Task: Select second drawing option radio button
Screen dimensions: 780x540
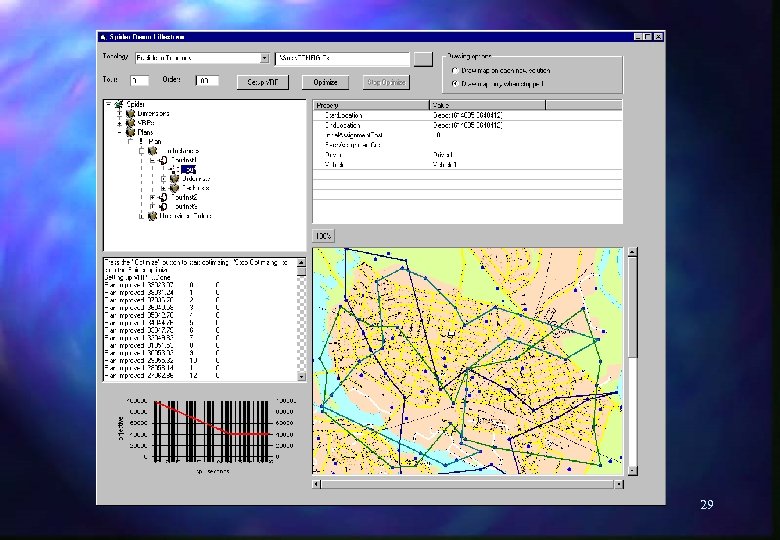Action: (x=455, y=83)
